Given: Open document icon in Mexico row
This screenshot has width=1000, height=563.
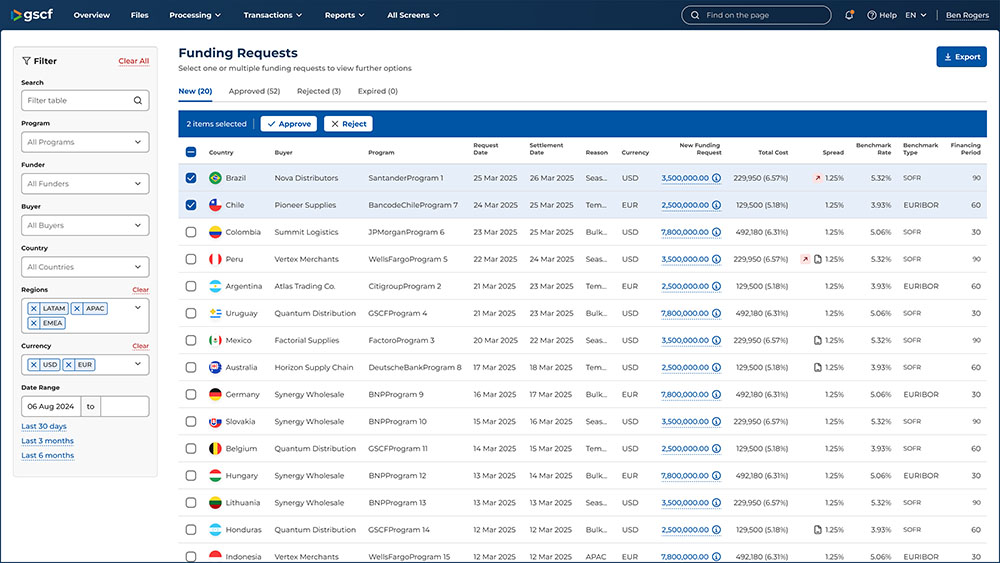Looking at the screenshot, I should click(817, 340).
